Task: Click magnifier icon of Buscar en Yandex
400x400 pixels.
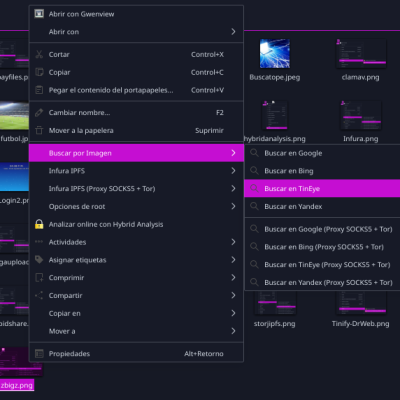Action: [x=254, y=206]
